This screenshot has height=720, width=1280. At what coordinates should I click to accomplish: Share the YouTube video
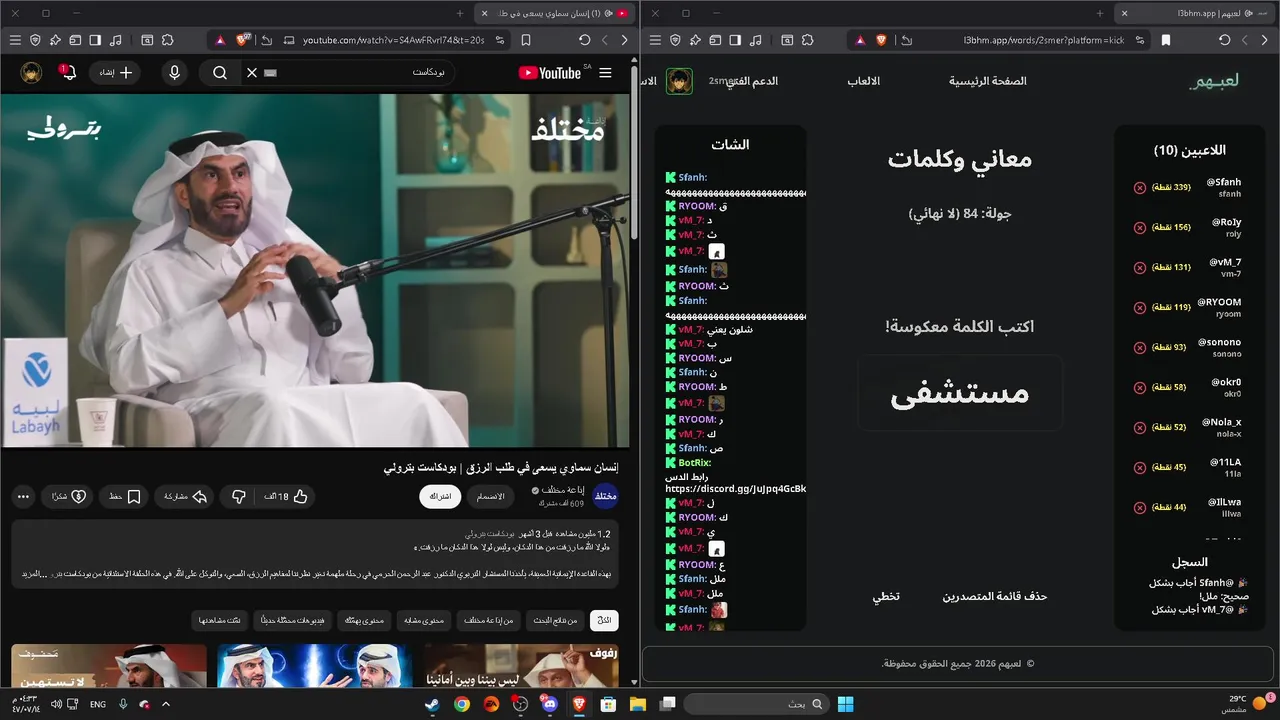[x=185, y=496]
